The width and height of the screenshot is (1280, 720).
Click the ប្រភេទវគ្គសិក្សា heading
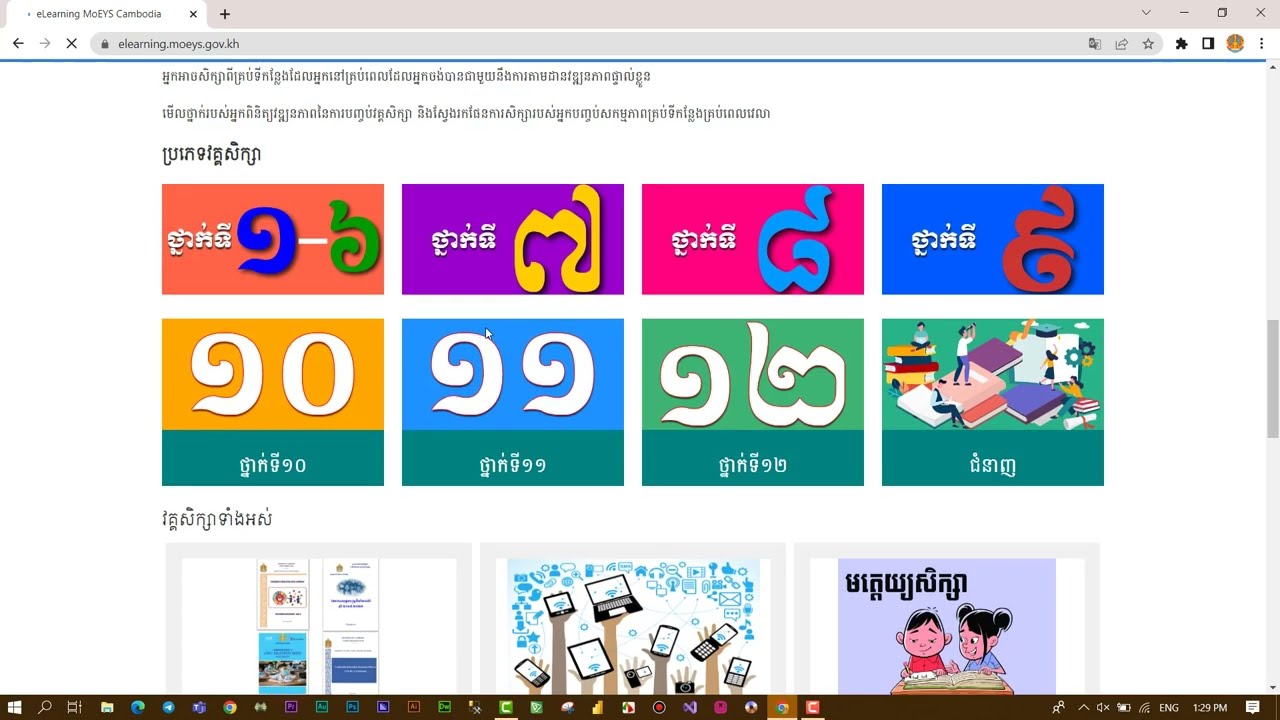click(x=212, y=155)
